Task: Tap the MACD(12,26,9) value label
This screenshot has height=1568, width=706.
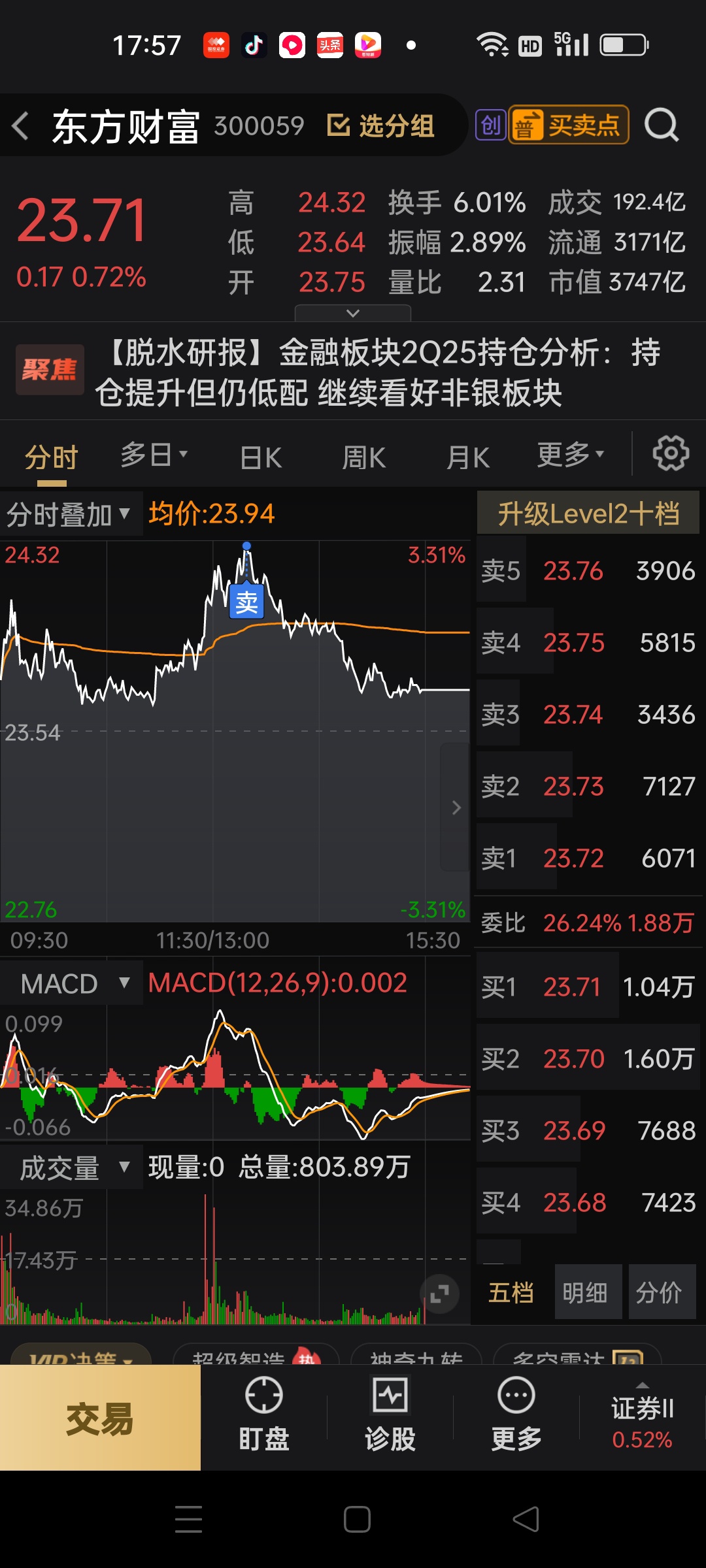Action: (278, 983)
